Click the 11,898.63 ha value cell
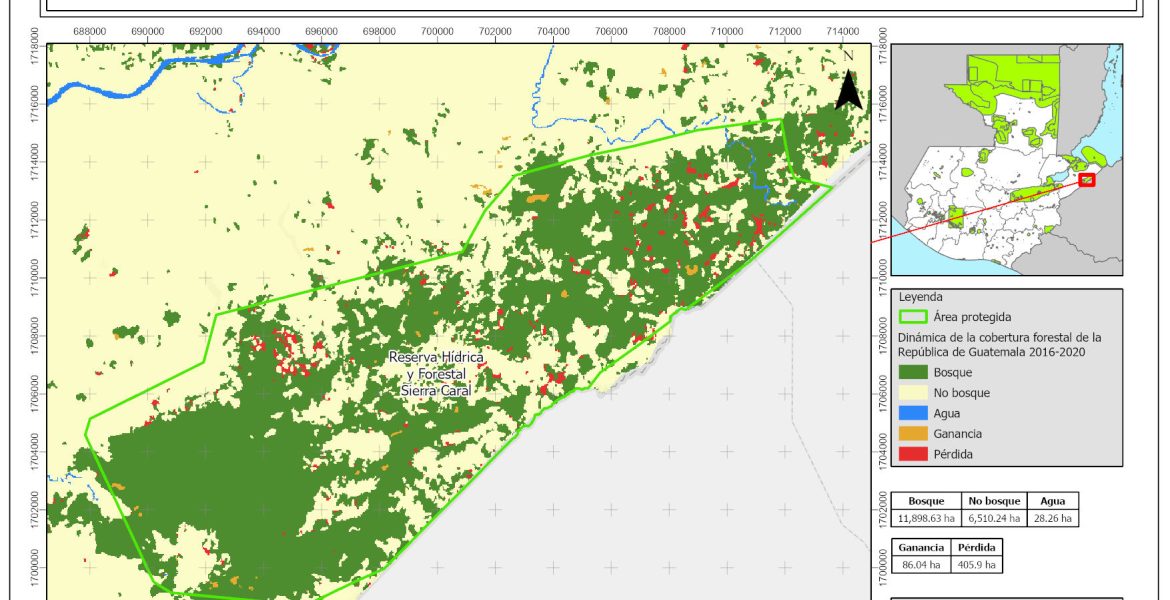The width and height of the screenshot is (1170, 600). 925,518
